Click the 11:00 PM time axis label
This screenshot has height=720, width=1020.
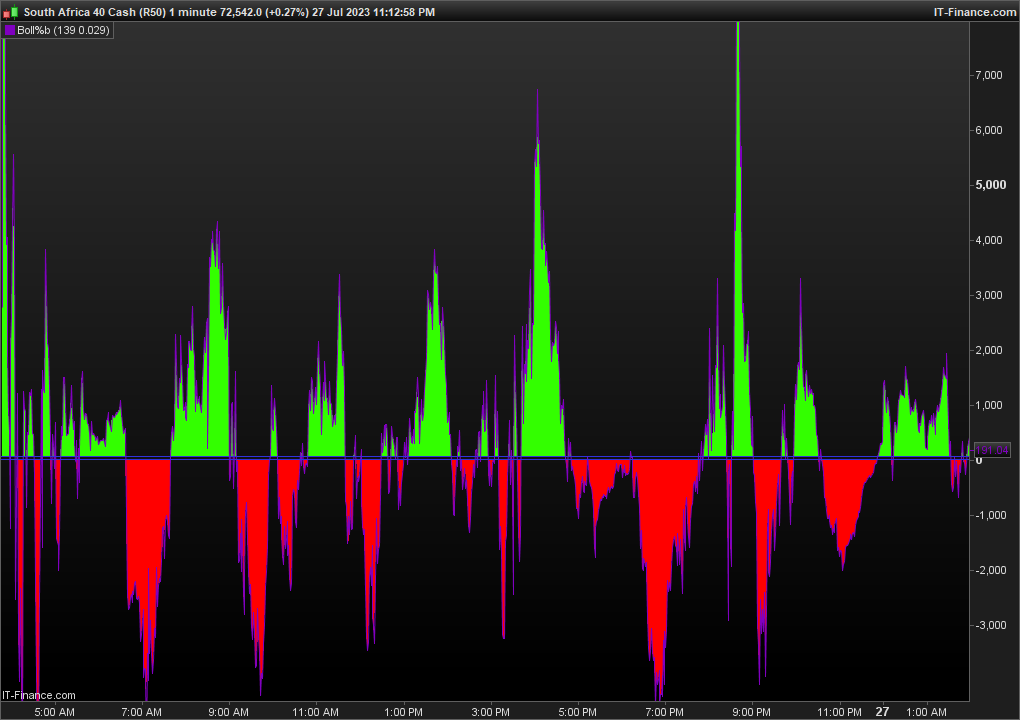click(x=840, y=712)
